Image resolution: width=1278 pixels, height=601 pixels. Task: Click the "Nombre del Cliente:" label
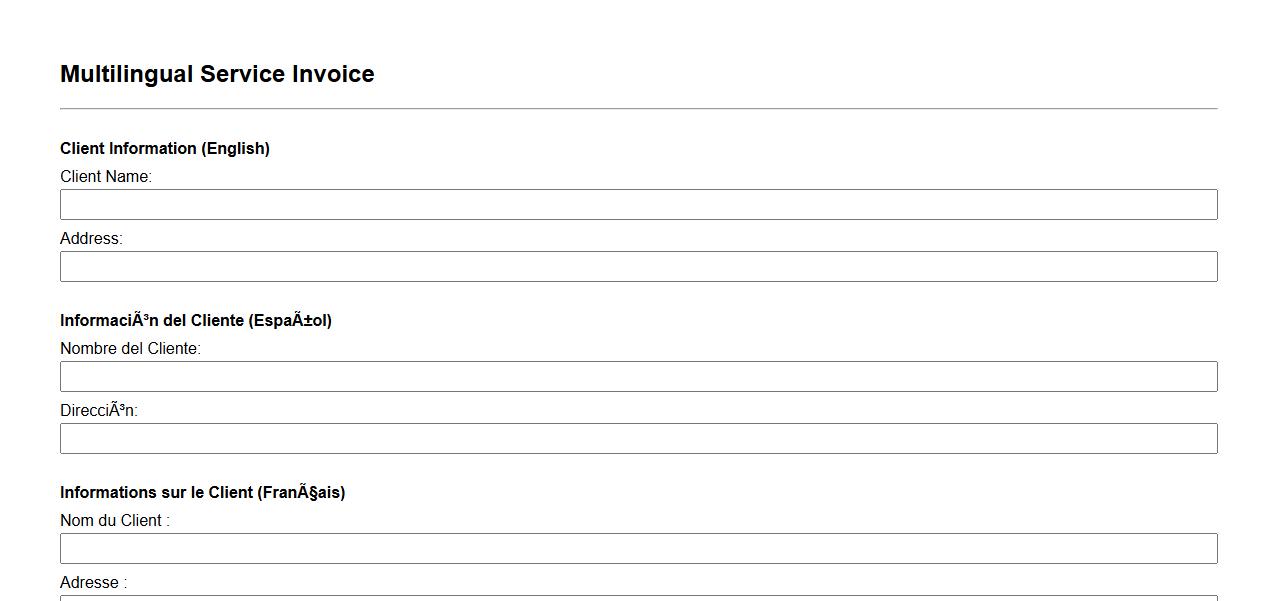[130, 349]
